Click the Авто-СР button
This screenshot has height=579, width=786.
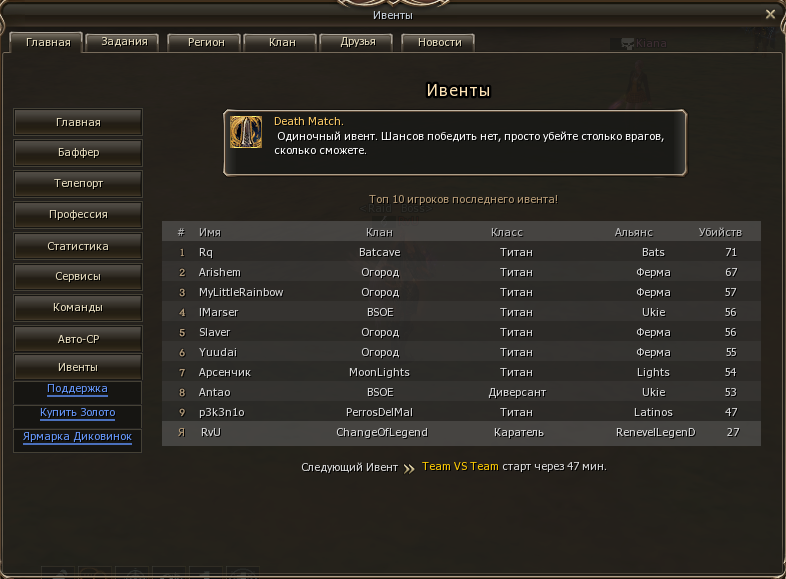coord(78,339)
